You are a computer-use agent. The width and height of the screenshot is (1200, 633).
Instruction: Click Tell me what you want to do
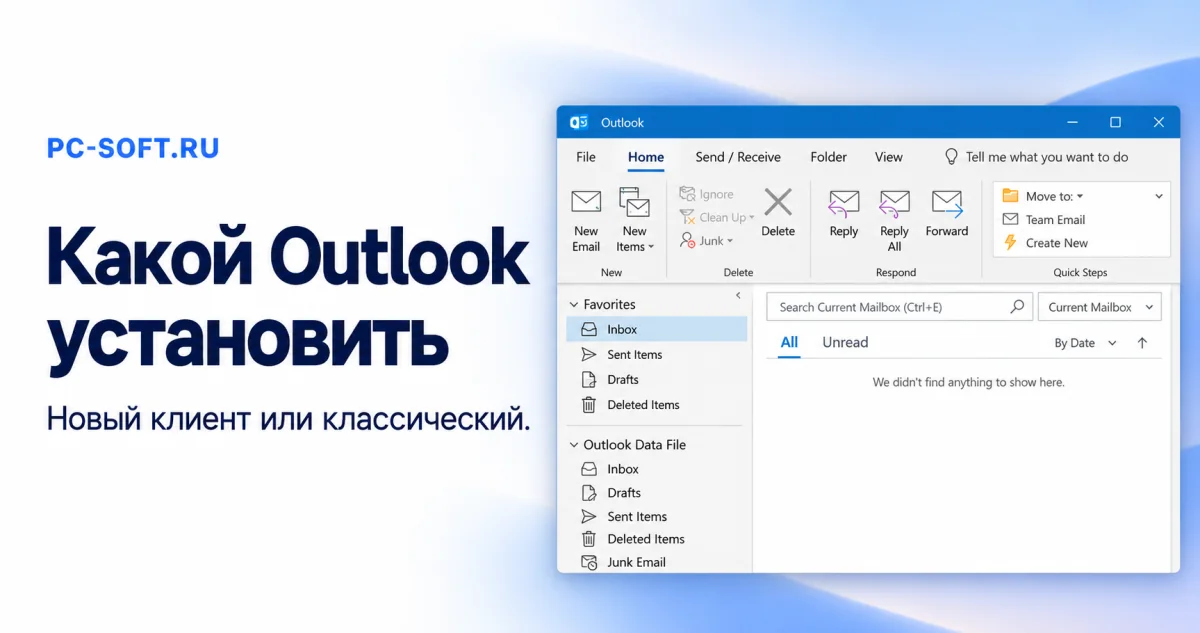(x=1047, y=157)
